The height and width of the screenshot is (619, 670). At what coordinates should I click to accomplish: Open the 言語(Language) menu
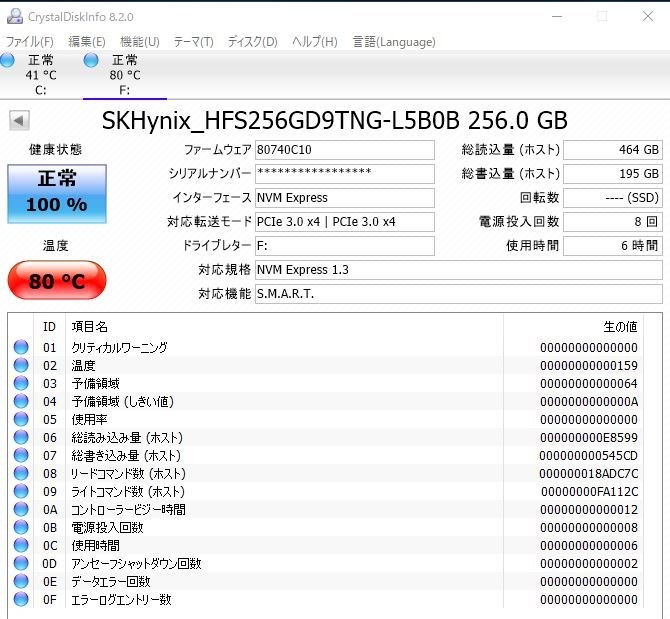pyautogui.click(x=394, y=42)
